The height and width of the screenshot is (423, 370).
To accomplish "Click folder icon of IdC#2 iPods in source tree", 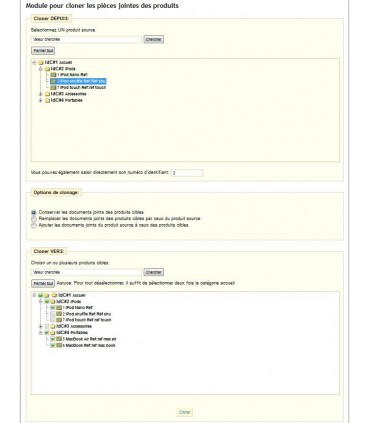I will [47, 69].
